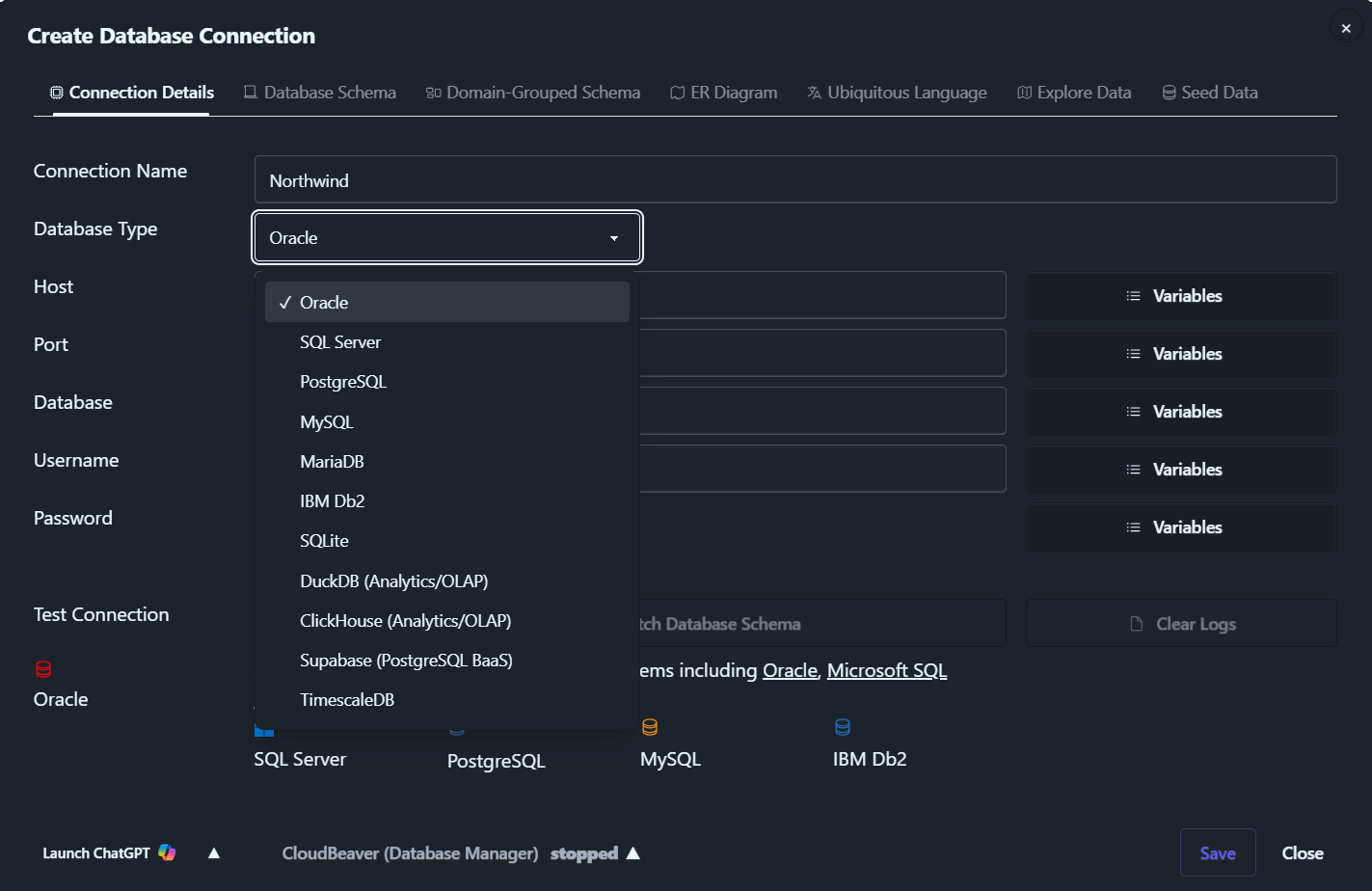Select SQLite from the dropdown list
This screenshot has width=1372, height=891.
pos(447,541)
